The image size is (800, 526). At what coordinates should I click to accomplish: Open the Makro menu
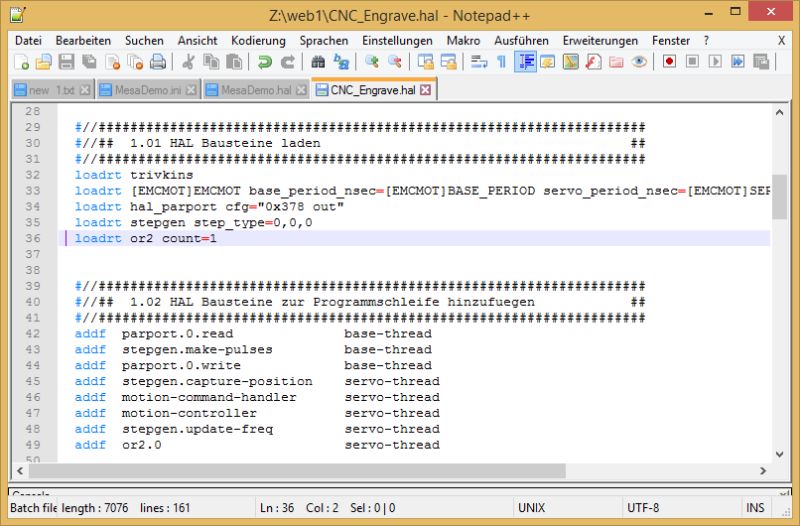463,41
